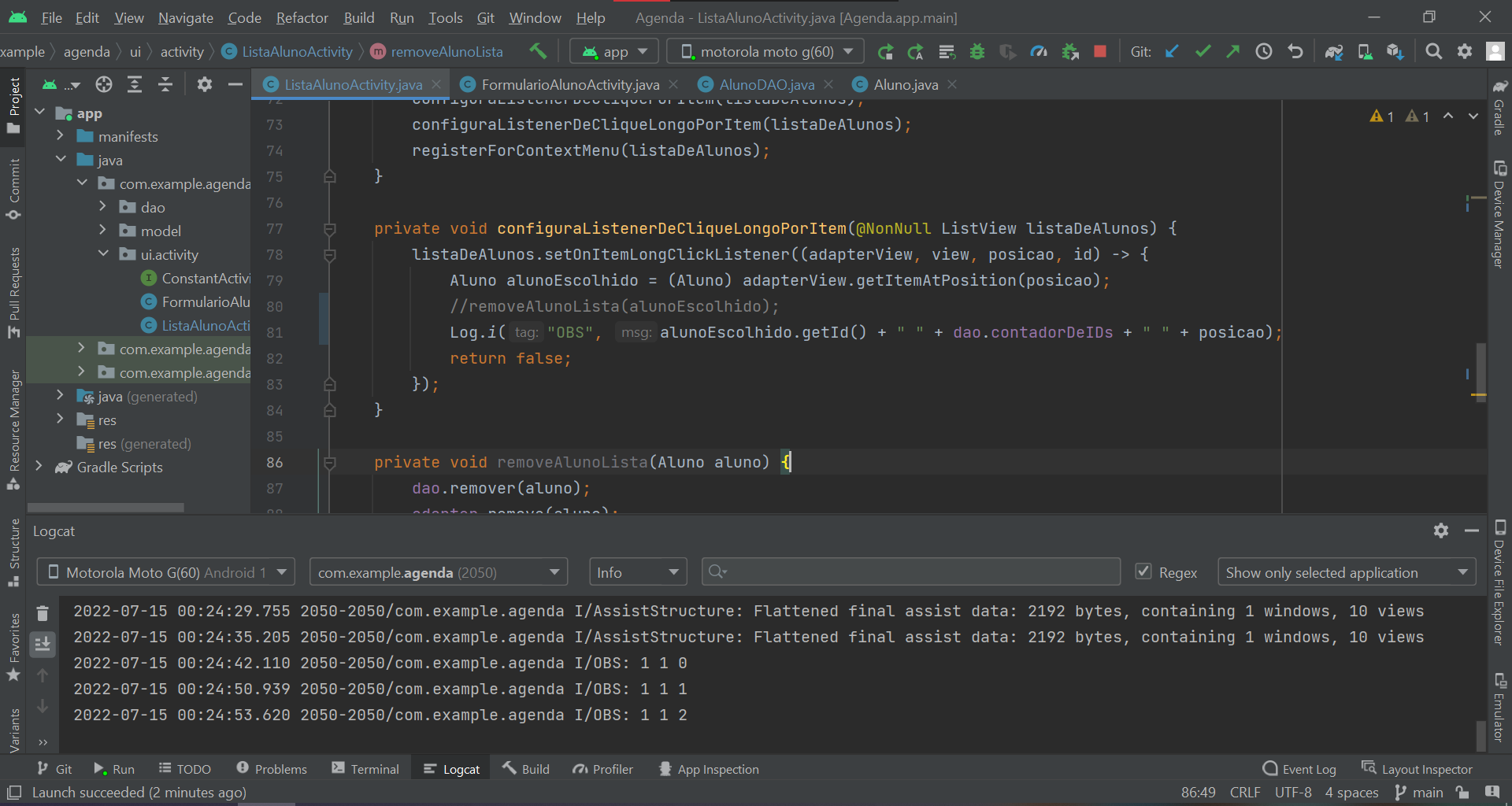Click the Project panel horizontal scrollbar

[106, 508]
